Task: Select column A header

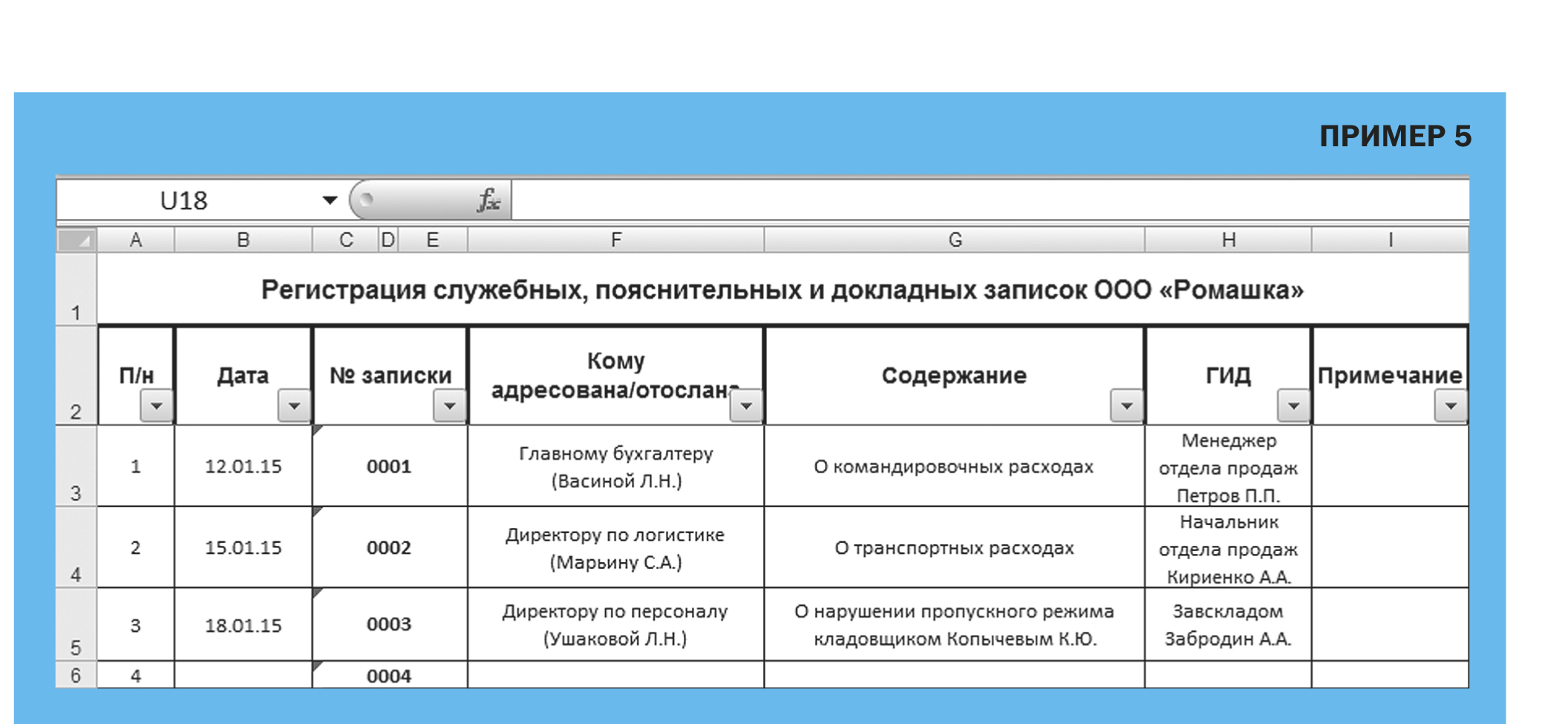Action: click(136, 240)
